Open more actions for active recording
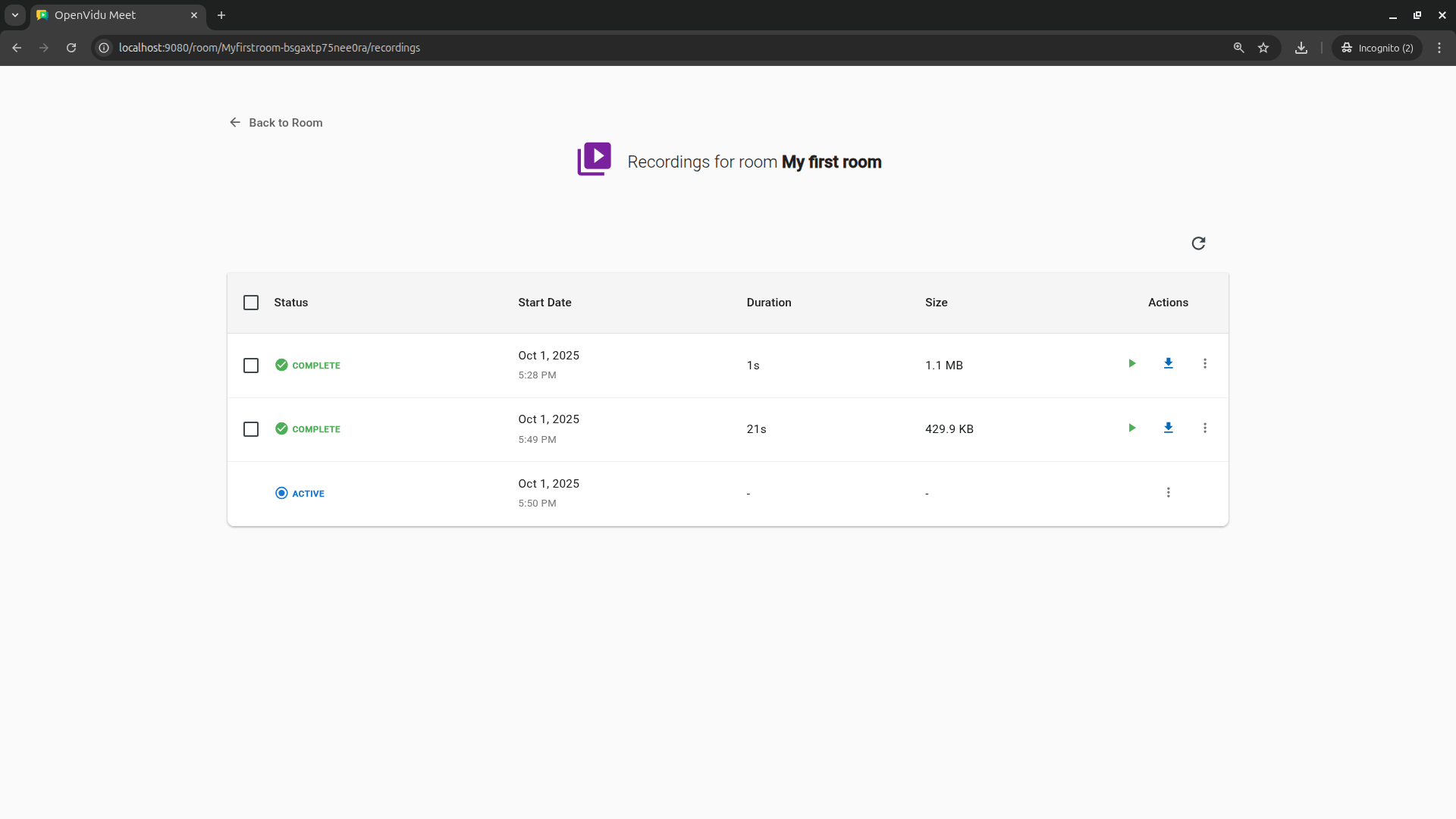 (x=1168, y=493)
